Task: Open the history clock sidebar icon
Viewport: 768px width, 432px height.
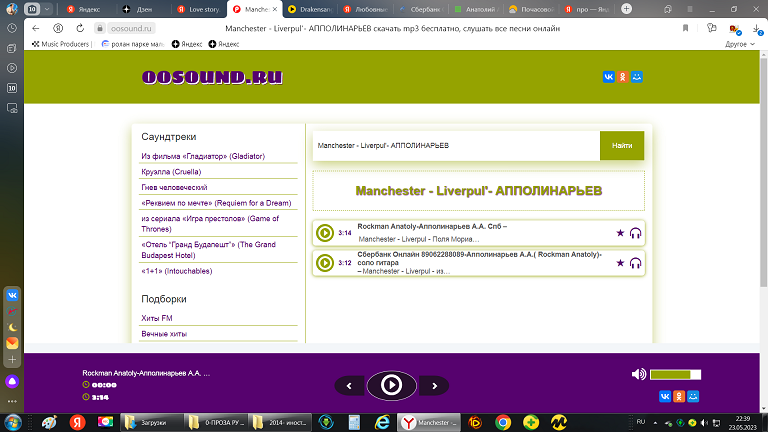Action: click(12, 28)
